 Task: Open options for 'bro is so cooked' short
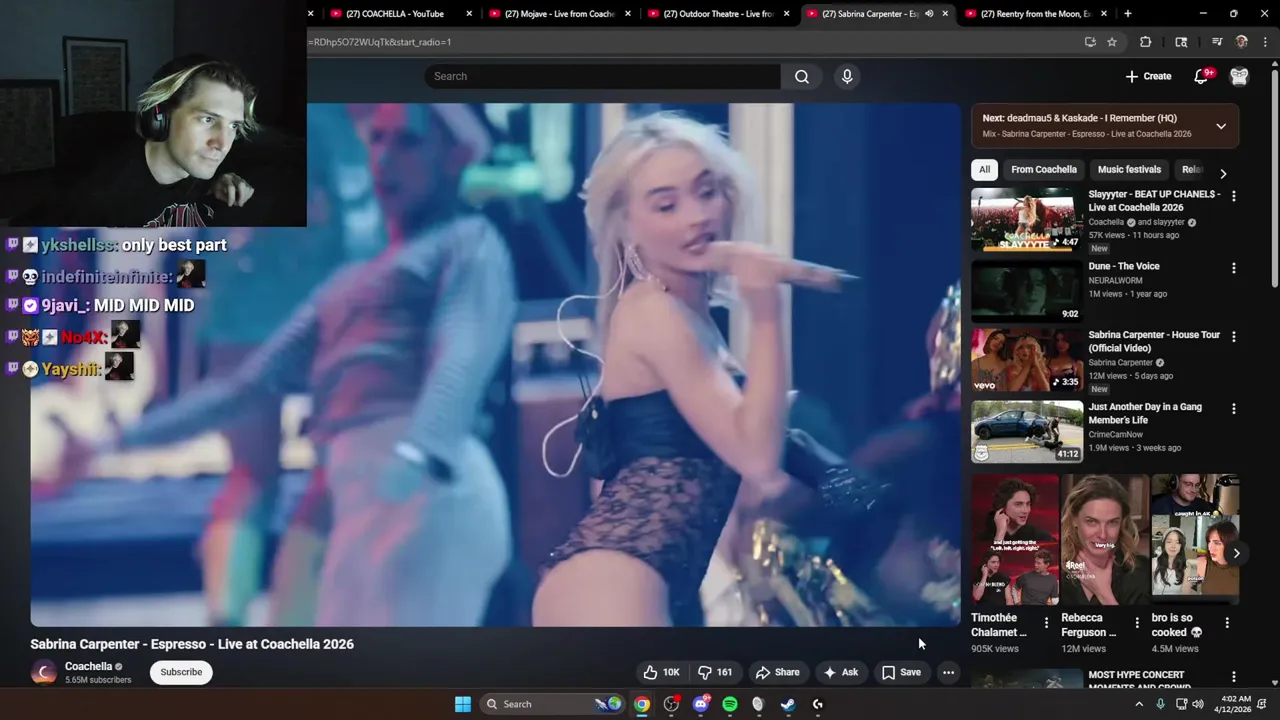click(1226, 622)
